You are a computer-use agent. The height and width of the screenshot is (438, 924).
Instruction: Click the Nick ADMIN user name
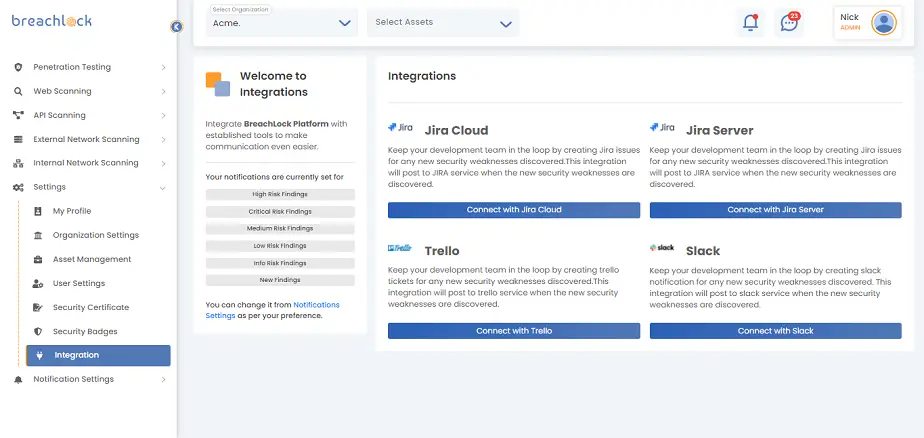click(x=850, y=22)
